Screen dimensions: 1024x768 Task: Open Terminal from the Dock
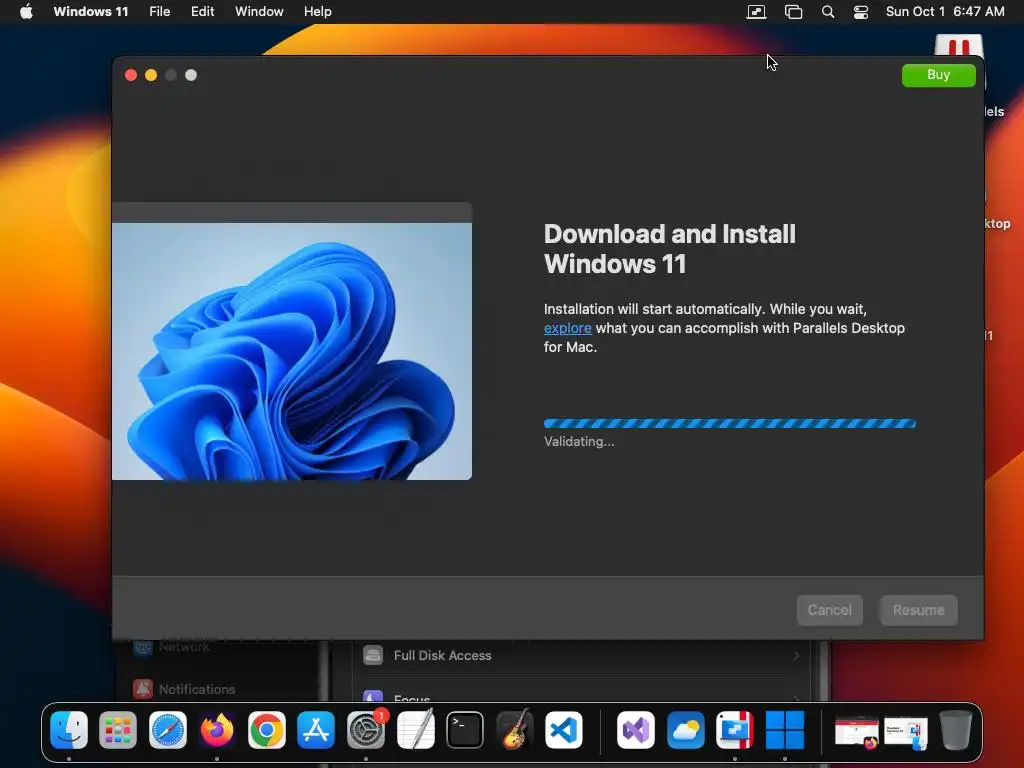coord(464,729)
